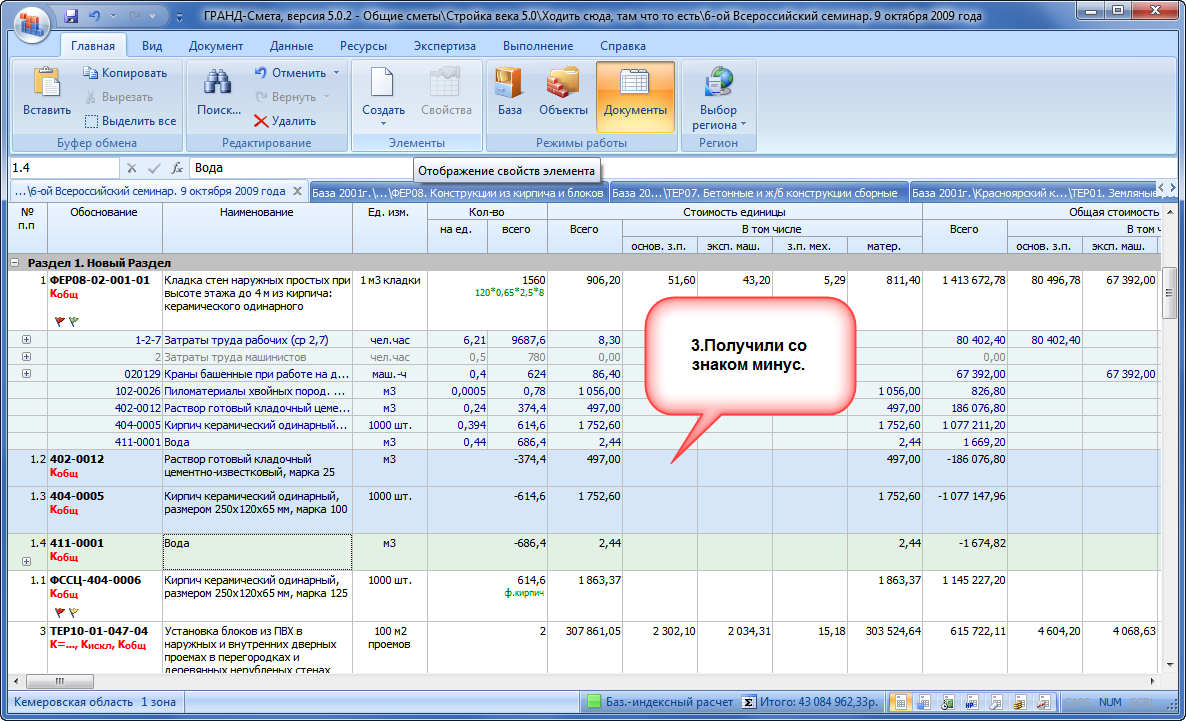Click the save icon in quick access toolbar
Screen dimensions: 1186x721
tap(71, 17)
